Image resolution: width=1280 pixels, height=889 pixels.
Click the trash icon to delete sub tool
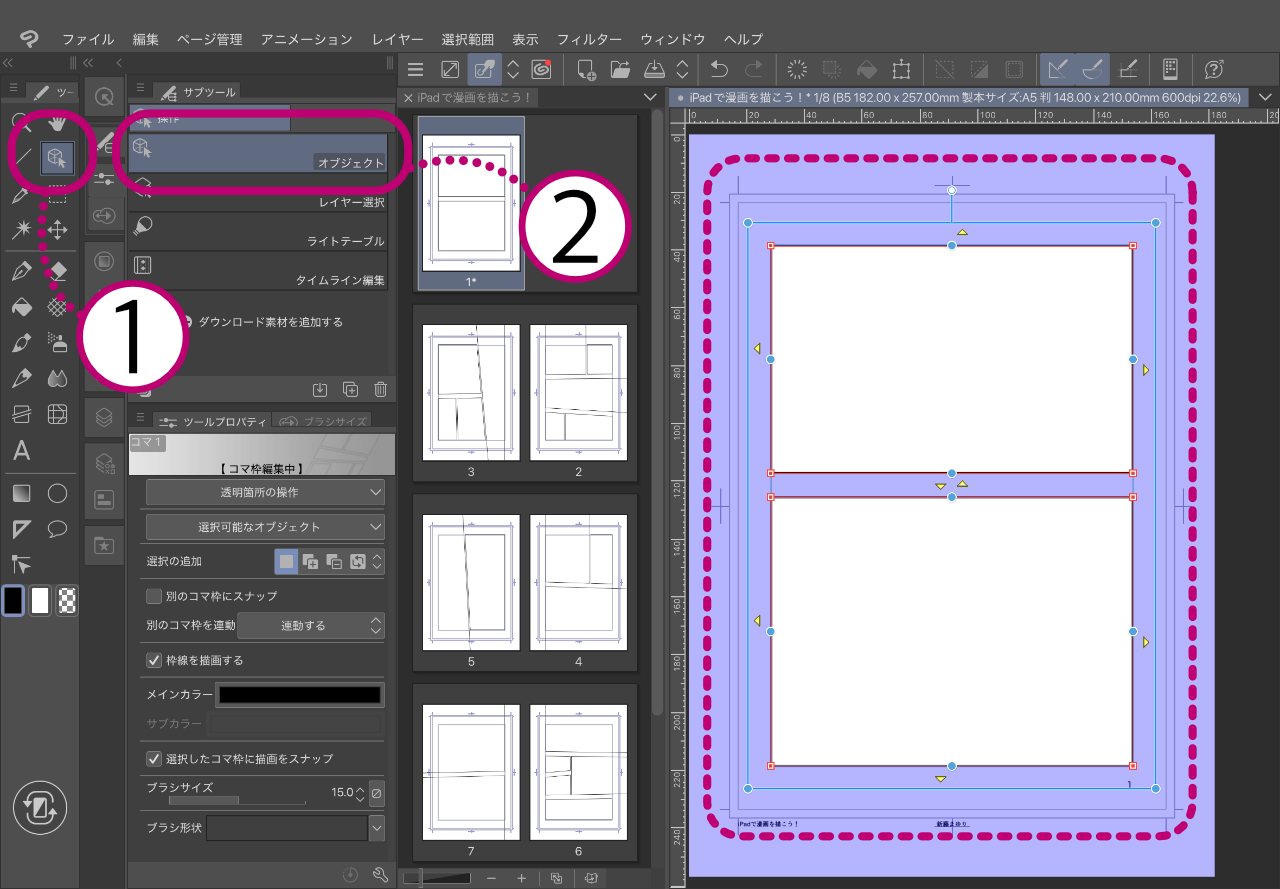[x=380, y=390]
